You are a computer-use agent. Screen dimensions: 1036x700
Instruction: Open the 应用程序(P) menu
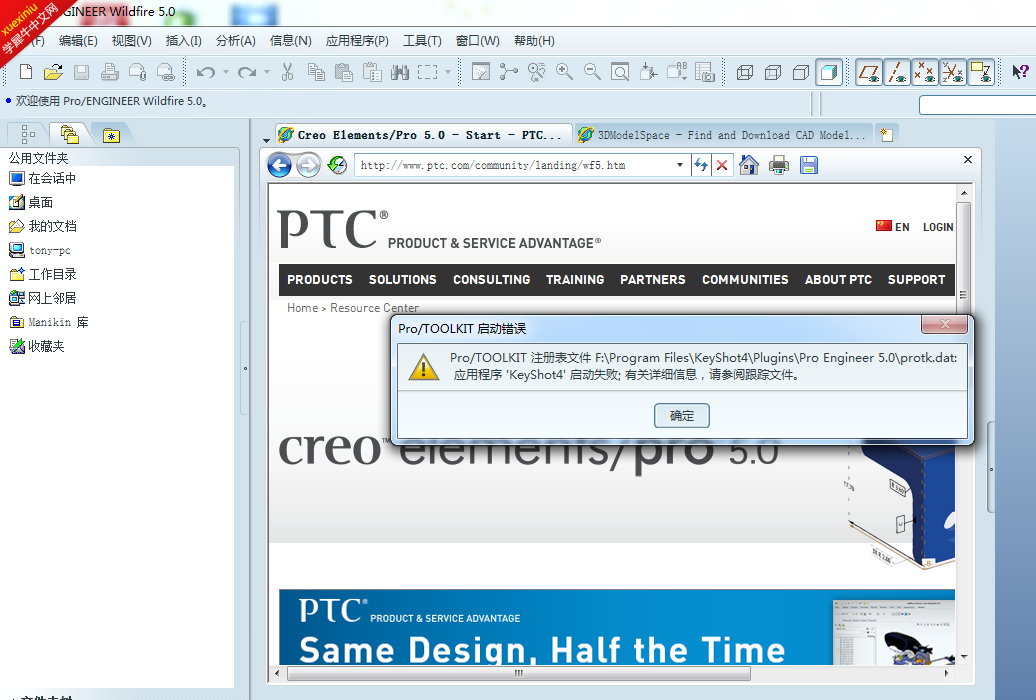(357, 41)
